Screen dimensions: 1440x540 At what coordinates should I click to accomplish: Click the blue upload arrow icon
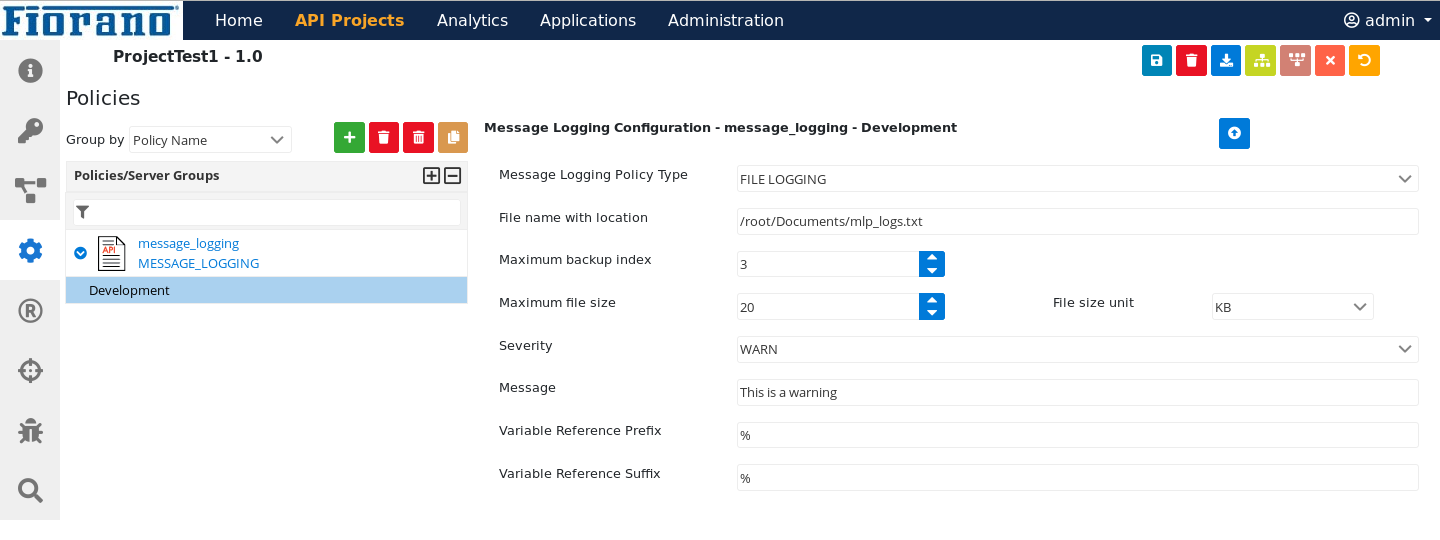(1234, 133)
